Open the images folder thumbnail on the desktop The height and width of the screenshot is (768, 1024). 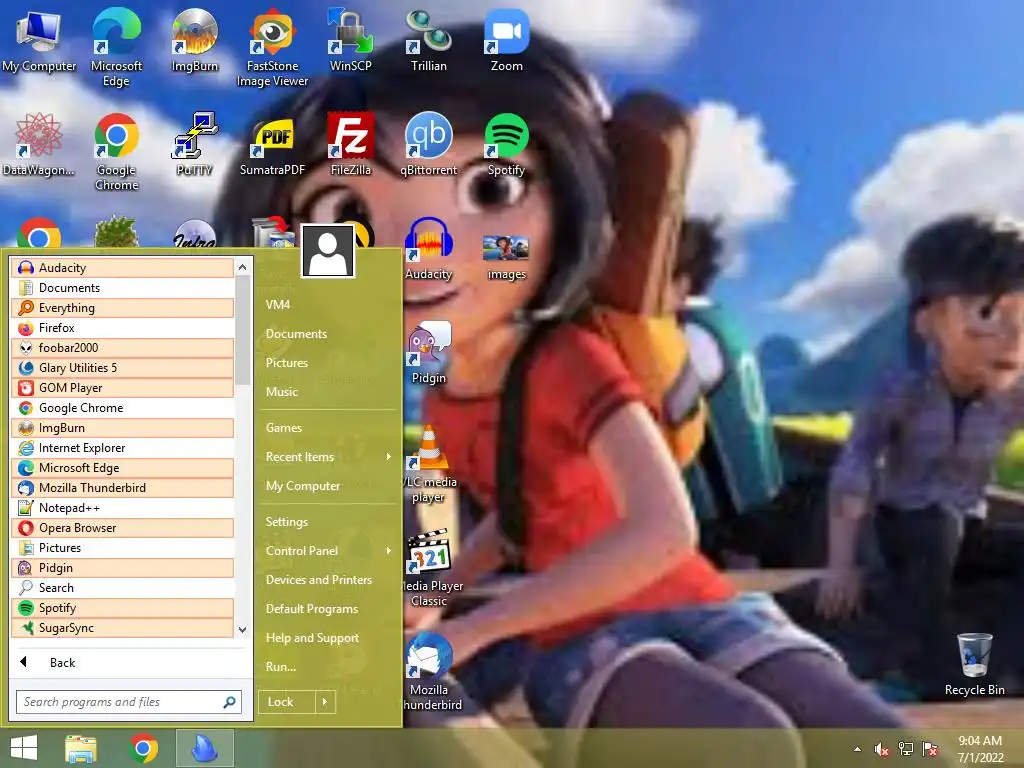(507, 256)
